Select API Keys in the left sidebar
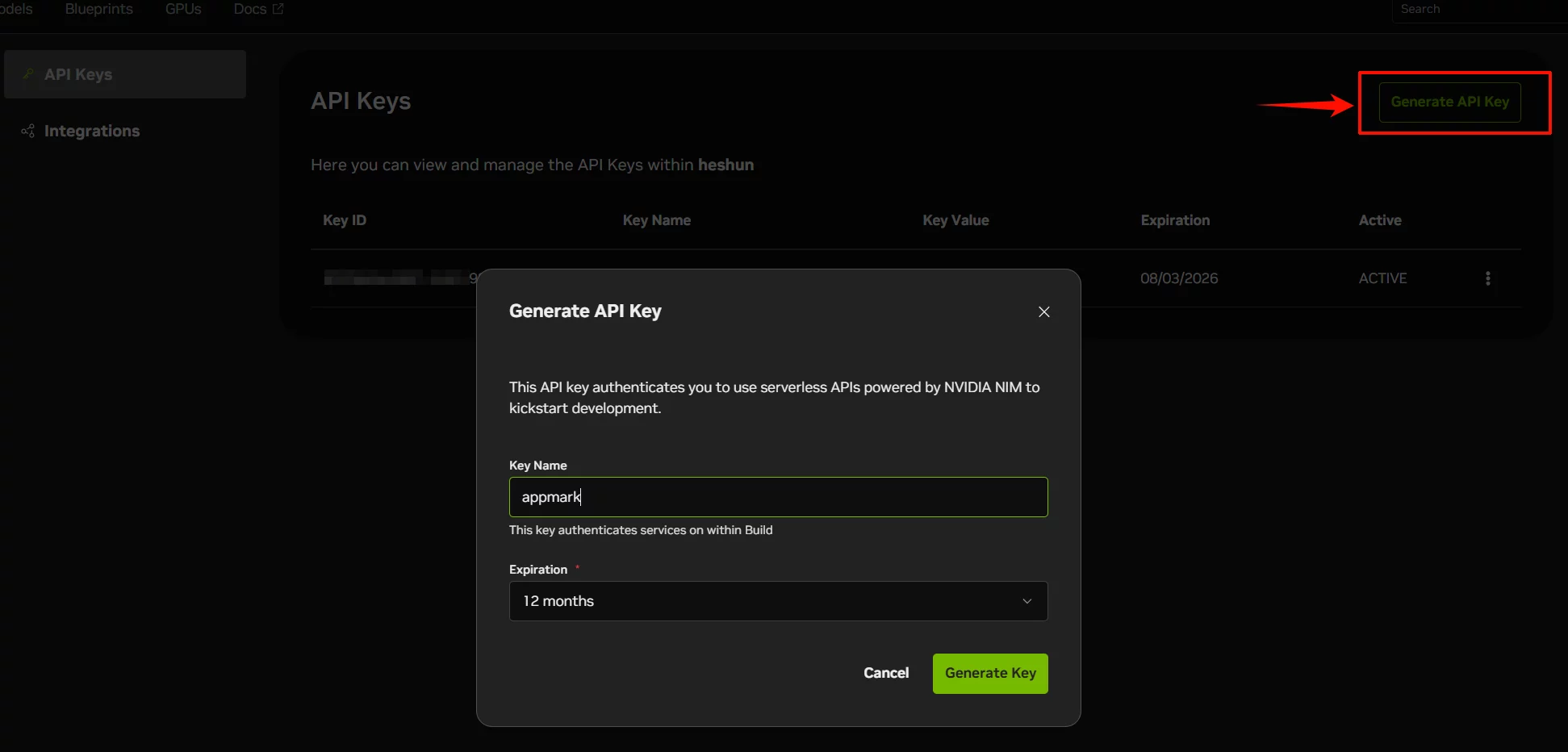 click(x=78, y=74)
